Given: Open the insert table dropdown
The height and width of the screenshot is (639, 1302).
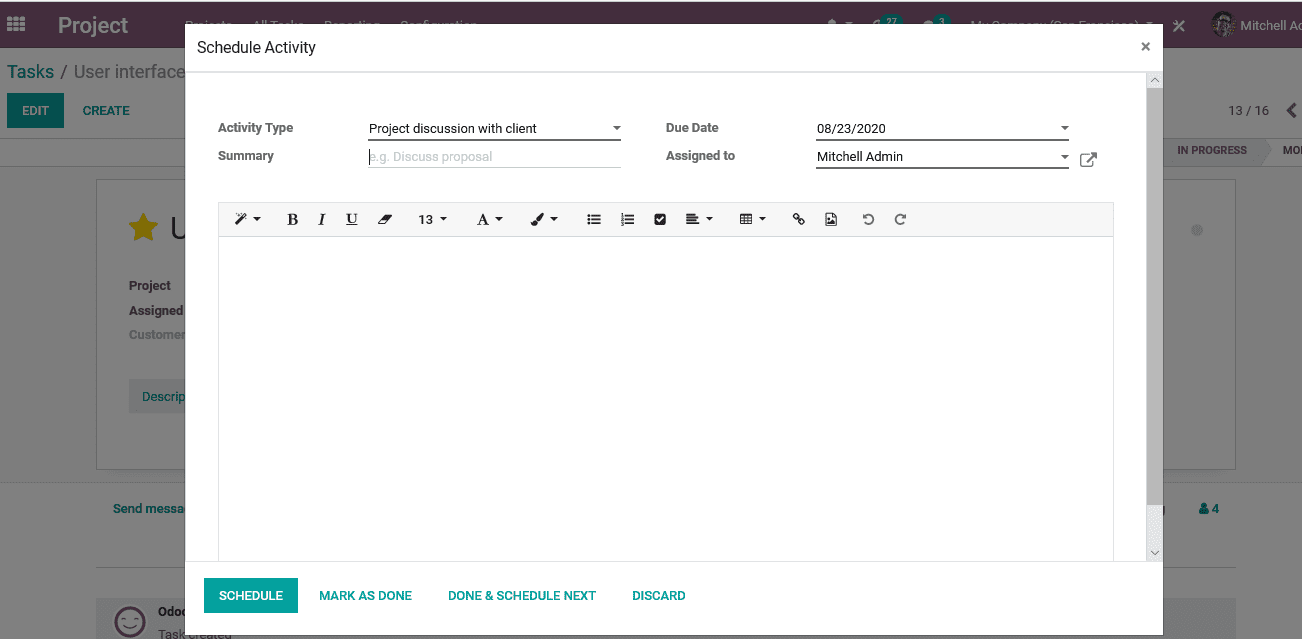Looking at the screenshot, I should coord(752,219).
